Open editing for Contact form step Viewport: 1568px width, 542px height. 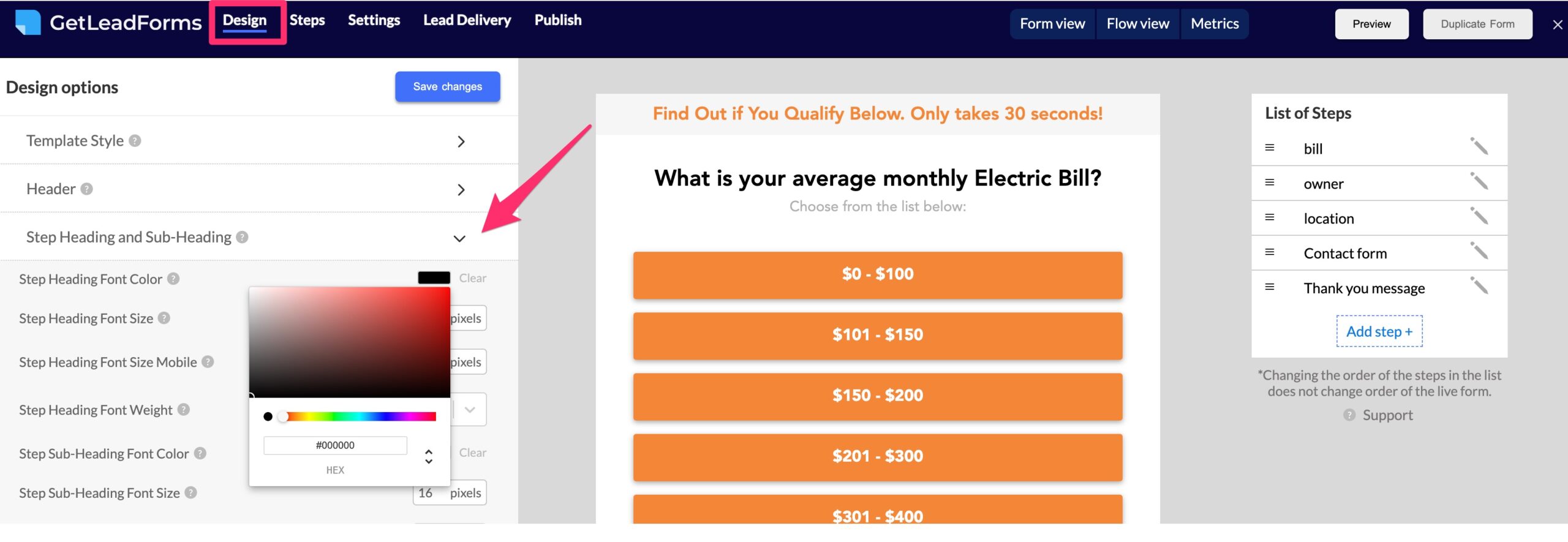click(x=1479, y=252)
